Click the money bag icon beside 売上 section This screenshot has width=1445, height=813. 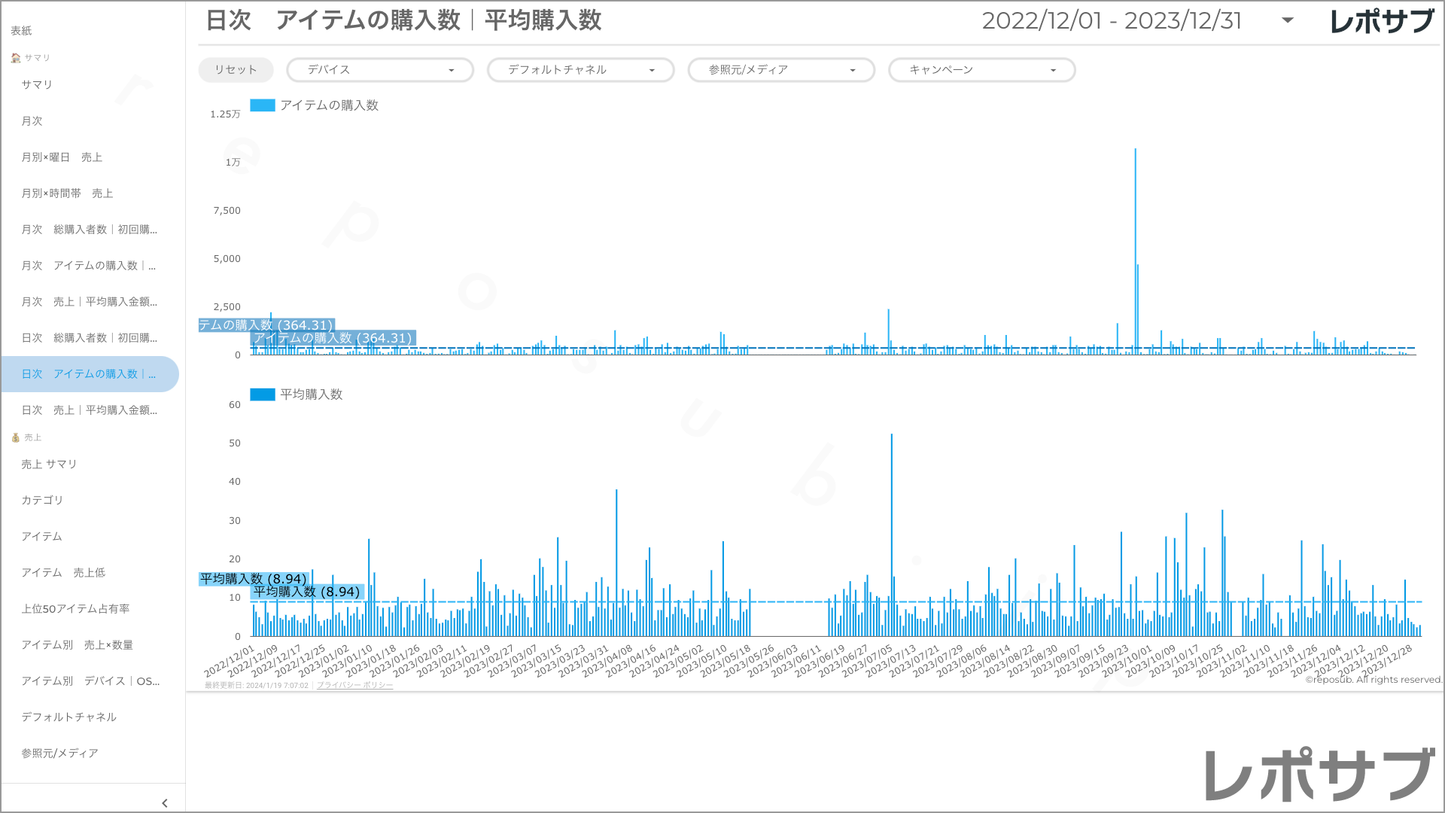15,438
